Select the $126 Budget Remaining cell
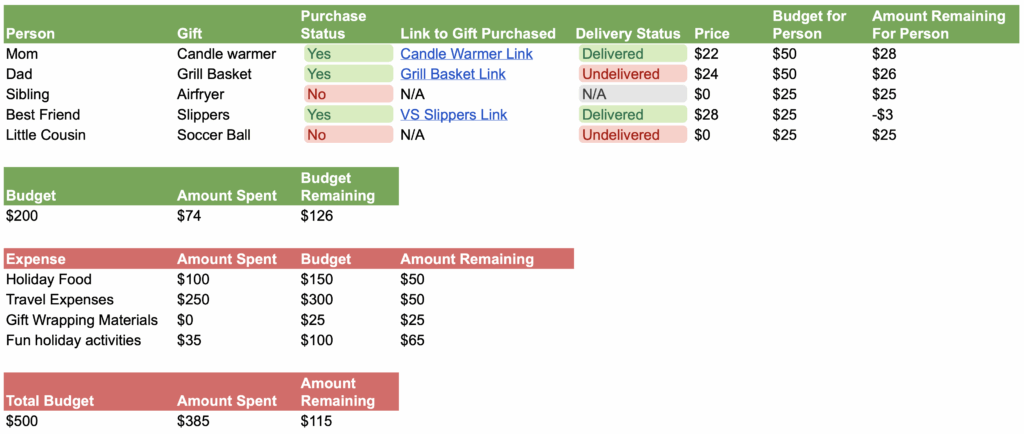 pos(317,215)
